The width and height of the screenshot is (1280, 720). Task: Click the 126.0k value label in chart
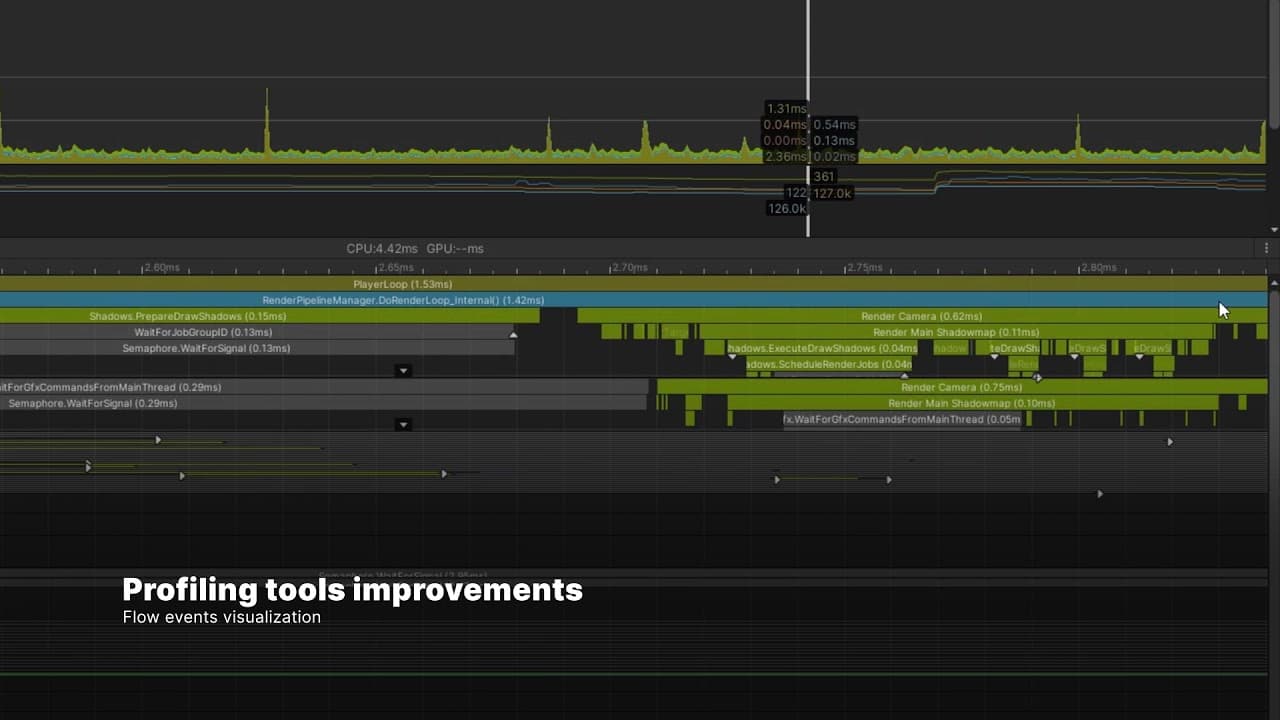coord(786,208)
